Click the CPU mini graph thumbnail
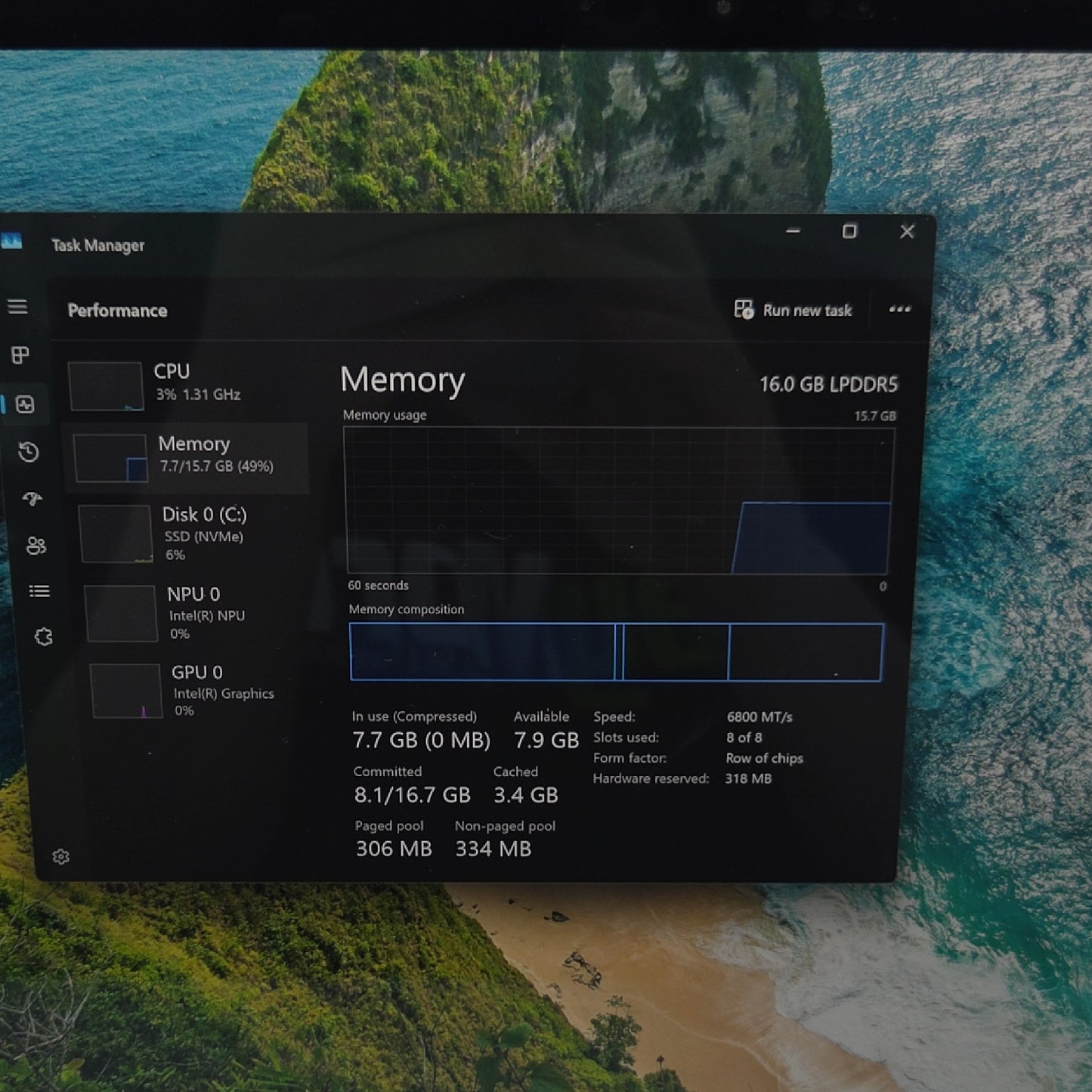1092x1092 pixels. tap(105, 386)
